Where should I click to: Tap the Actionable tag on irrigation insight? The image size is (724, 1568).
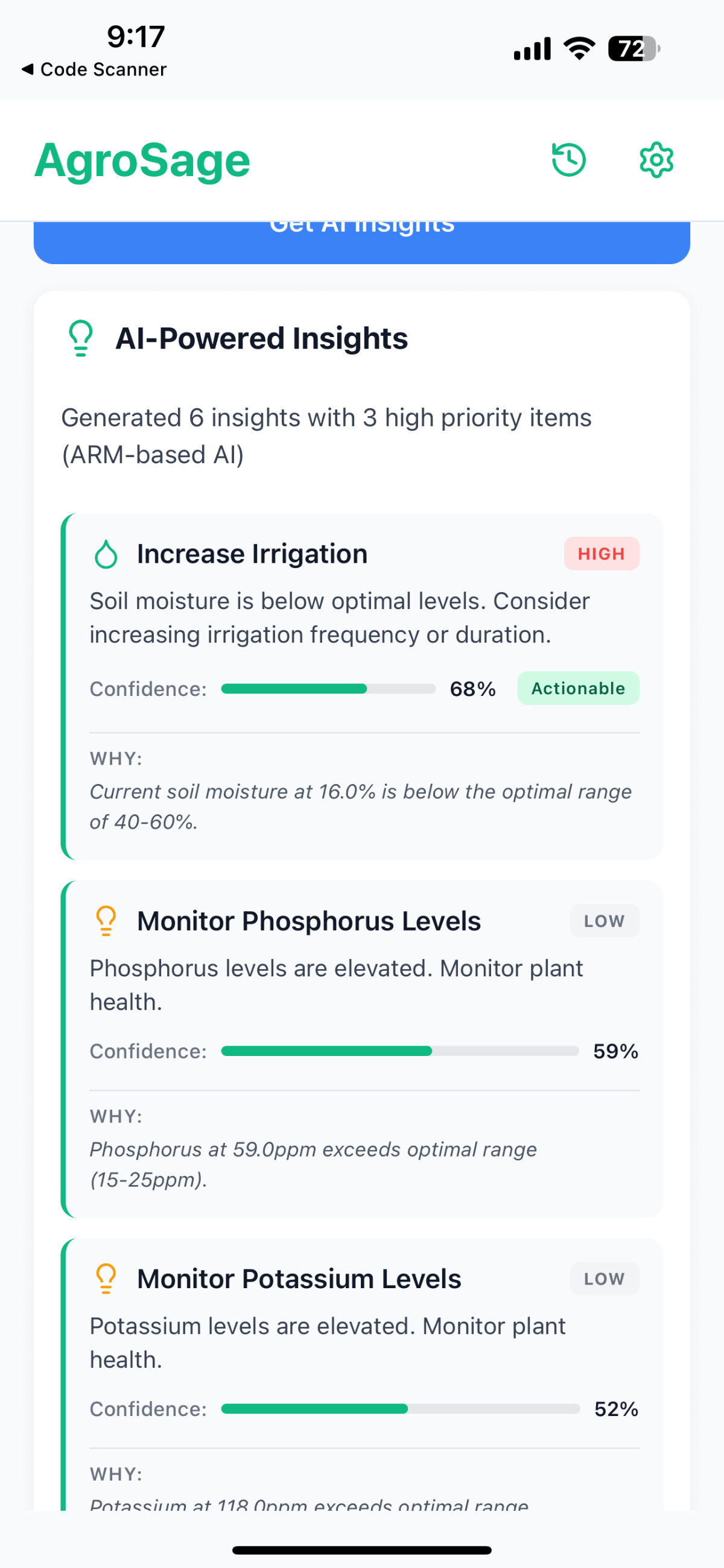click(x=578, y=689)
